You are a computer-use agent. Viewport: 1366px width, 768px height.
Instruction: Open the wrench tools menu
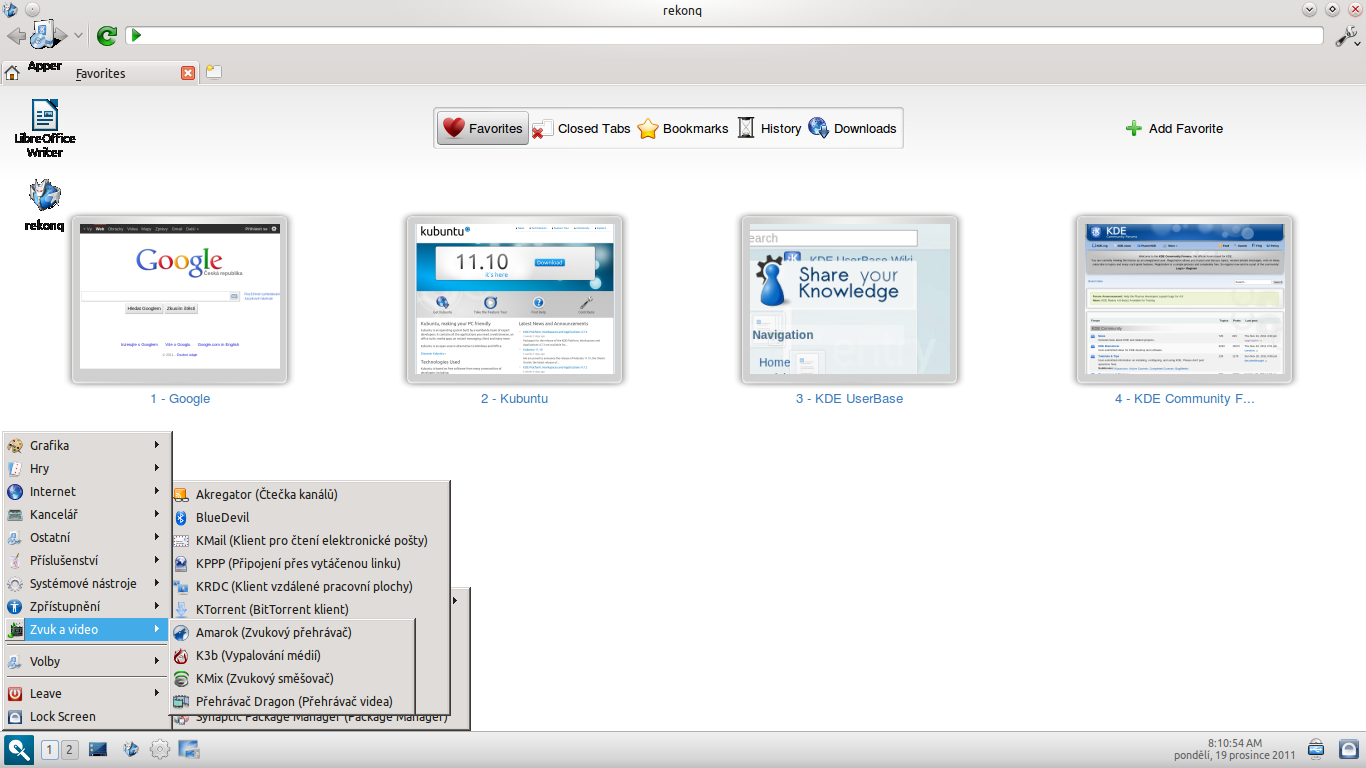click(1347, 36)
